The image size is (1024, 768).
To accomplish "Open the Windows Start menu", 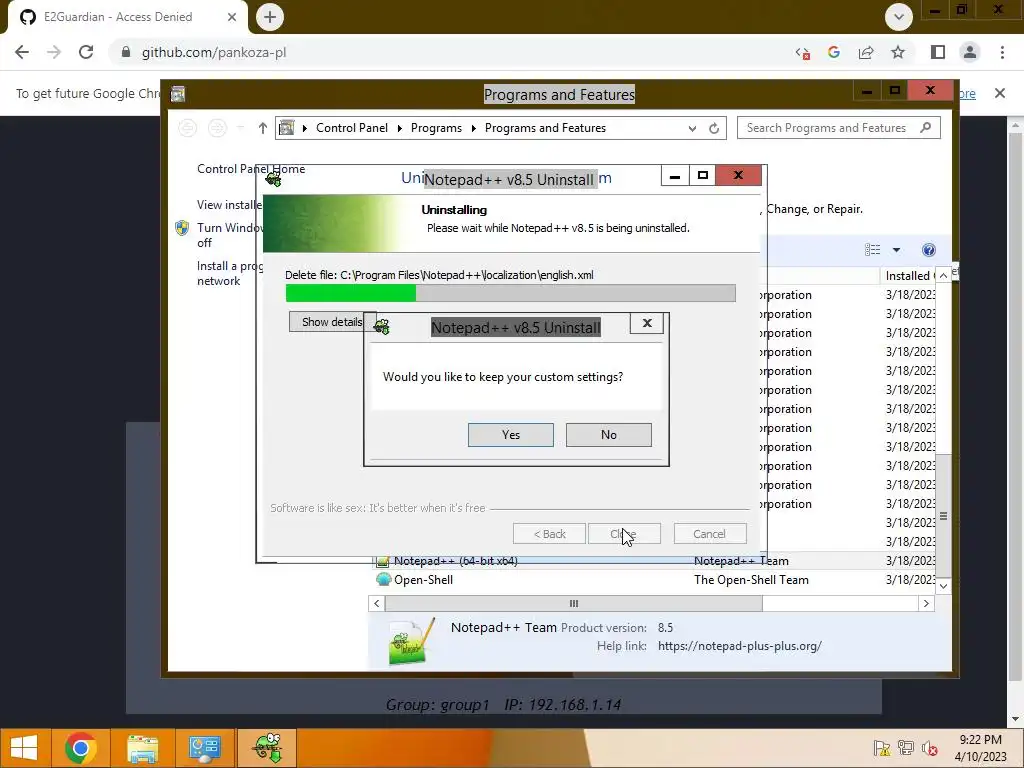I will point(24,748).
